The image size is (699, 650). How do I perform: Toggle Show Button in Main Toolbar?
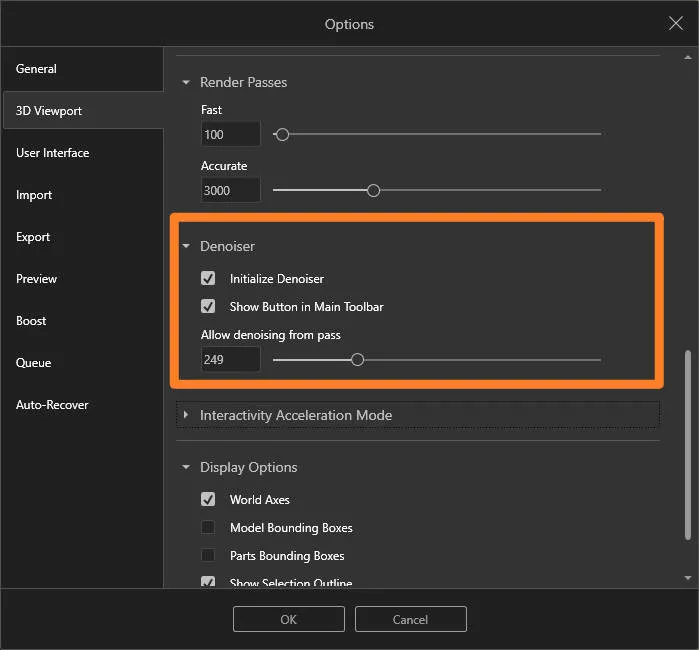coord(208,307)
